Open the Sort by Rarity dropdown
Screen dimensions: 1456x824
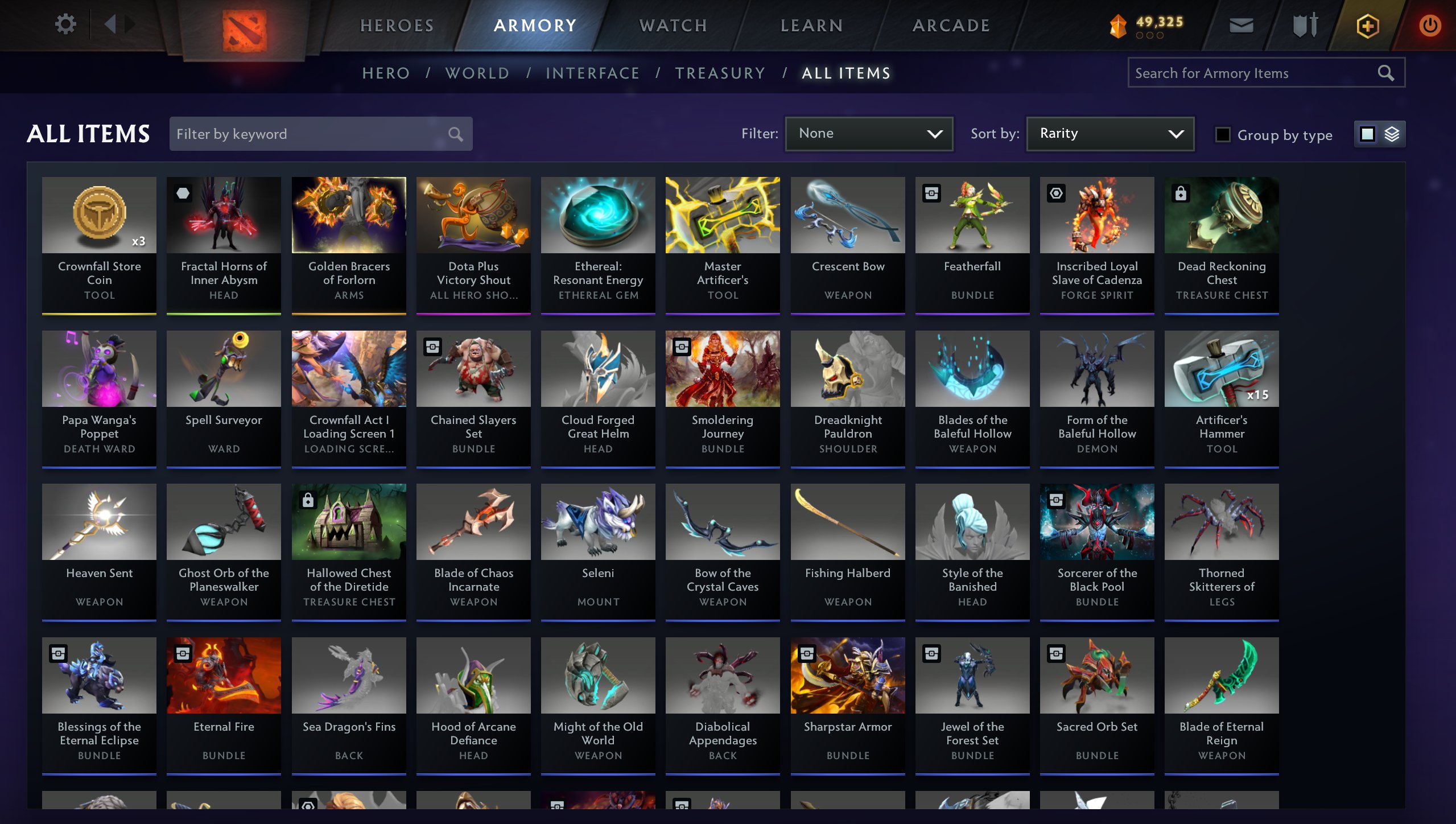coord(1110,134)
